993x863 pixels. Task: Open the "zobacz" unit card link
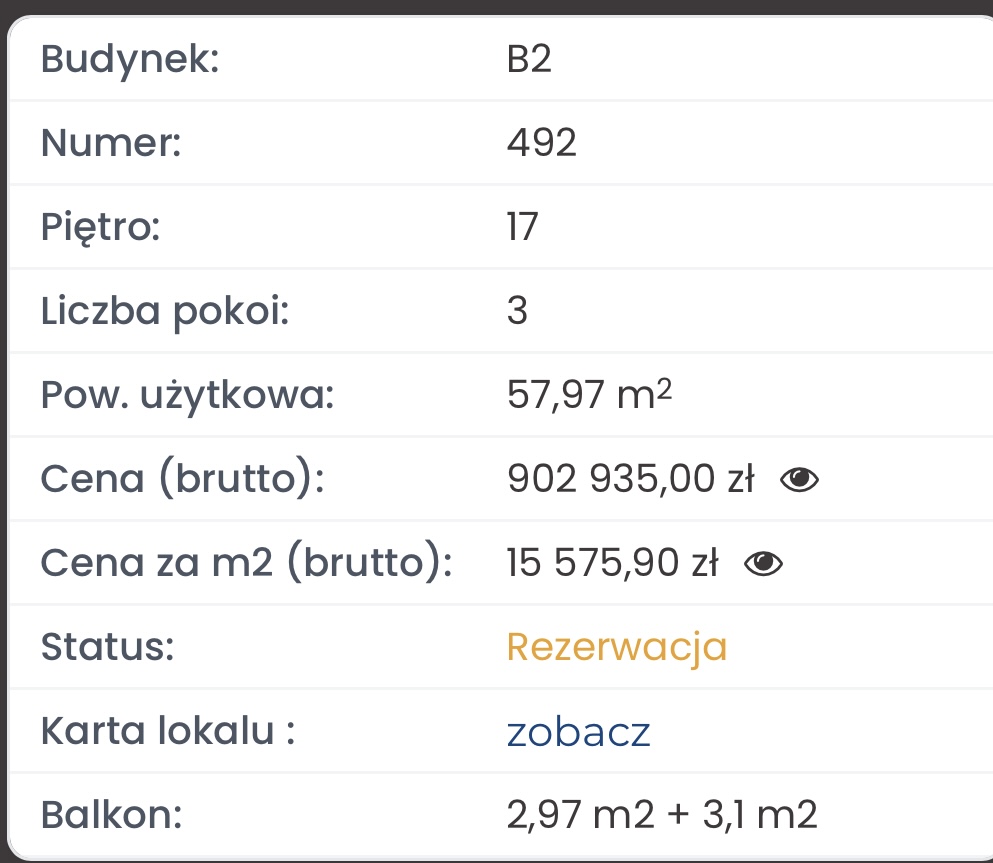[579, 733]
